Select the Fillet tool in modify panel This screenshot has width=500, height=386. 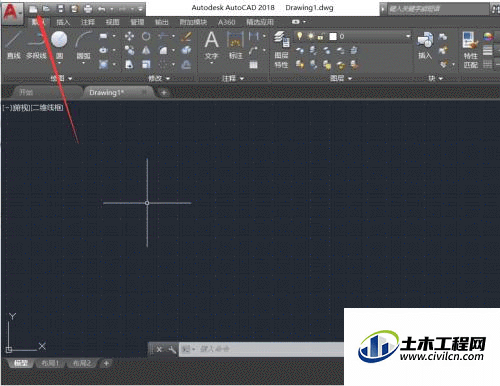[163, 50]
